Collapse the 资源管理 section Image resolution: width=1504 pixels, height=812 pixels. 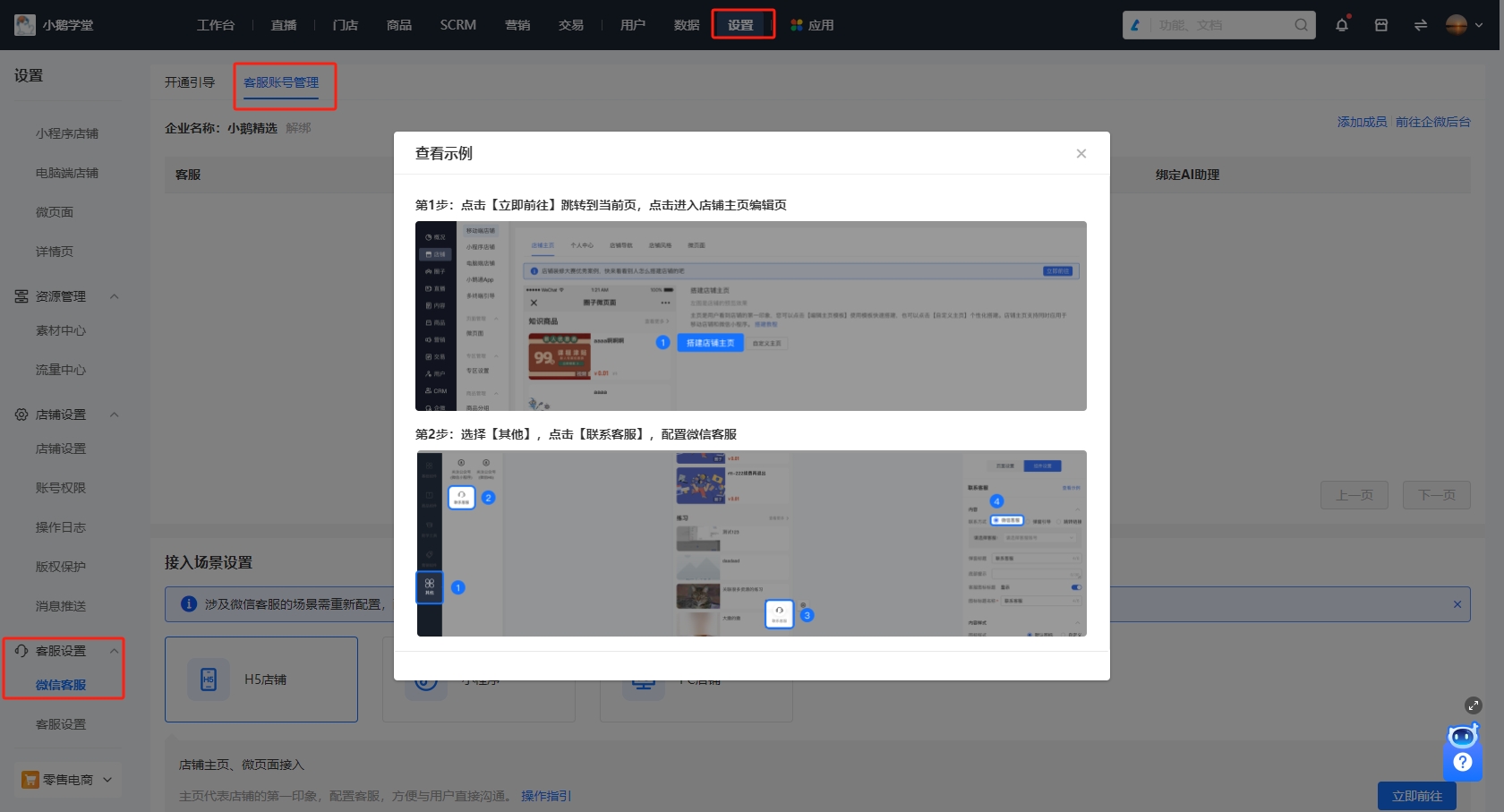point(114,296)
